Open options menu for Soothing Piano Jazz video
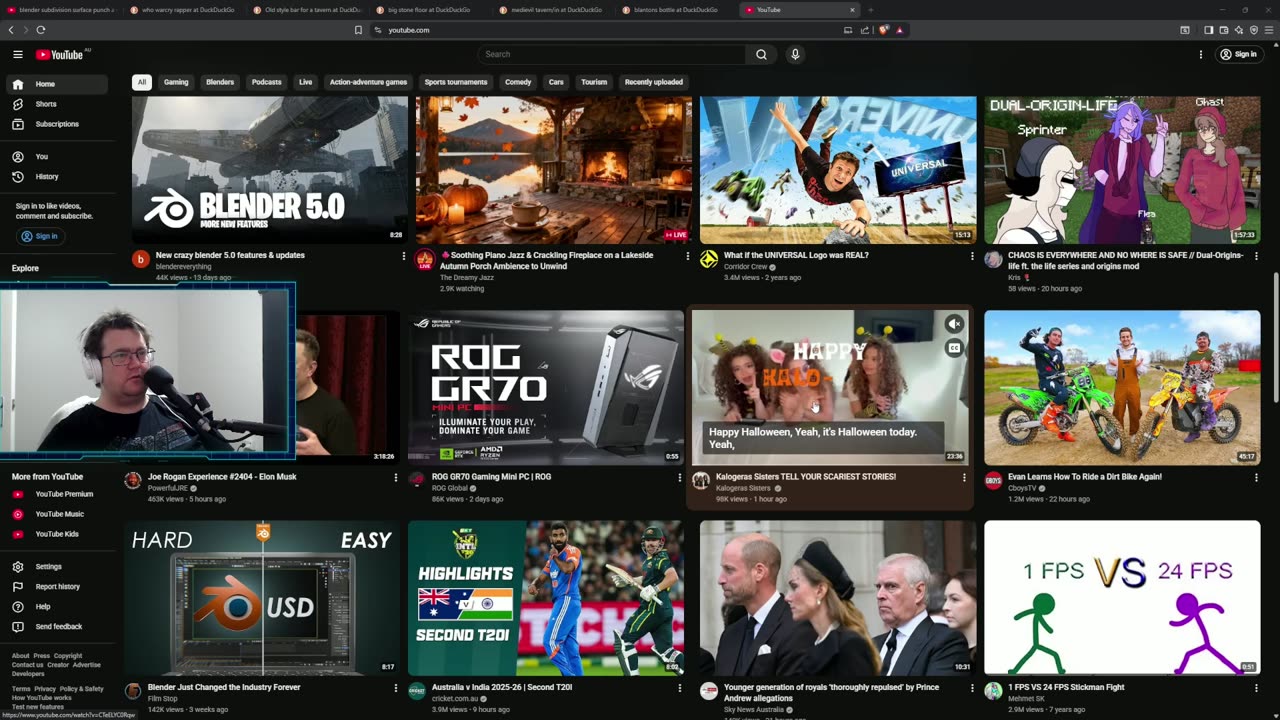1280x720 pixels. tap(688, 256)
